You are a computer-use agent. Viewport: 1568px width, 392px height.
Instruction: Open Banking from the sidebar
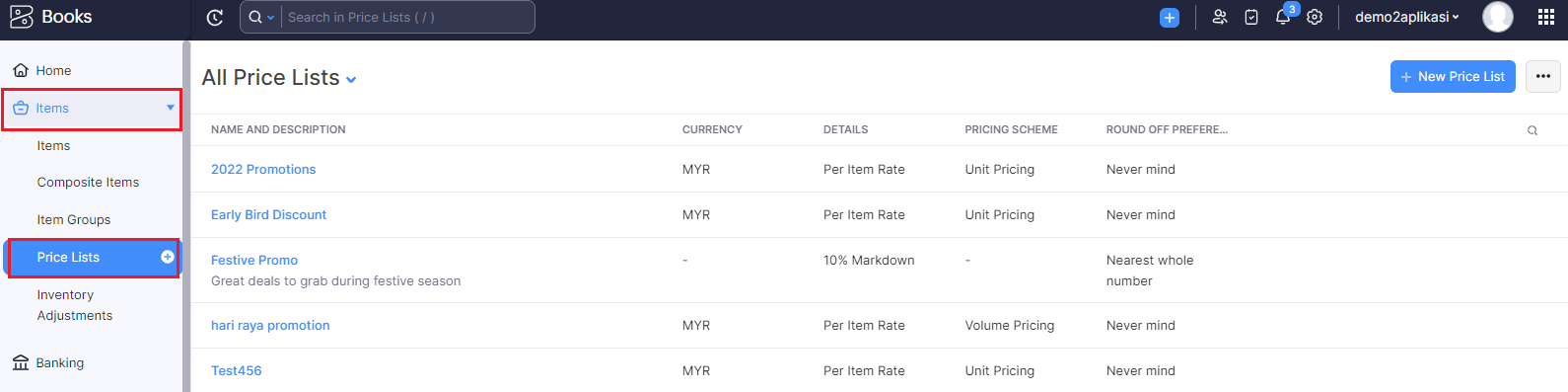60,363
